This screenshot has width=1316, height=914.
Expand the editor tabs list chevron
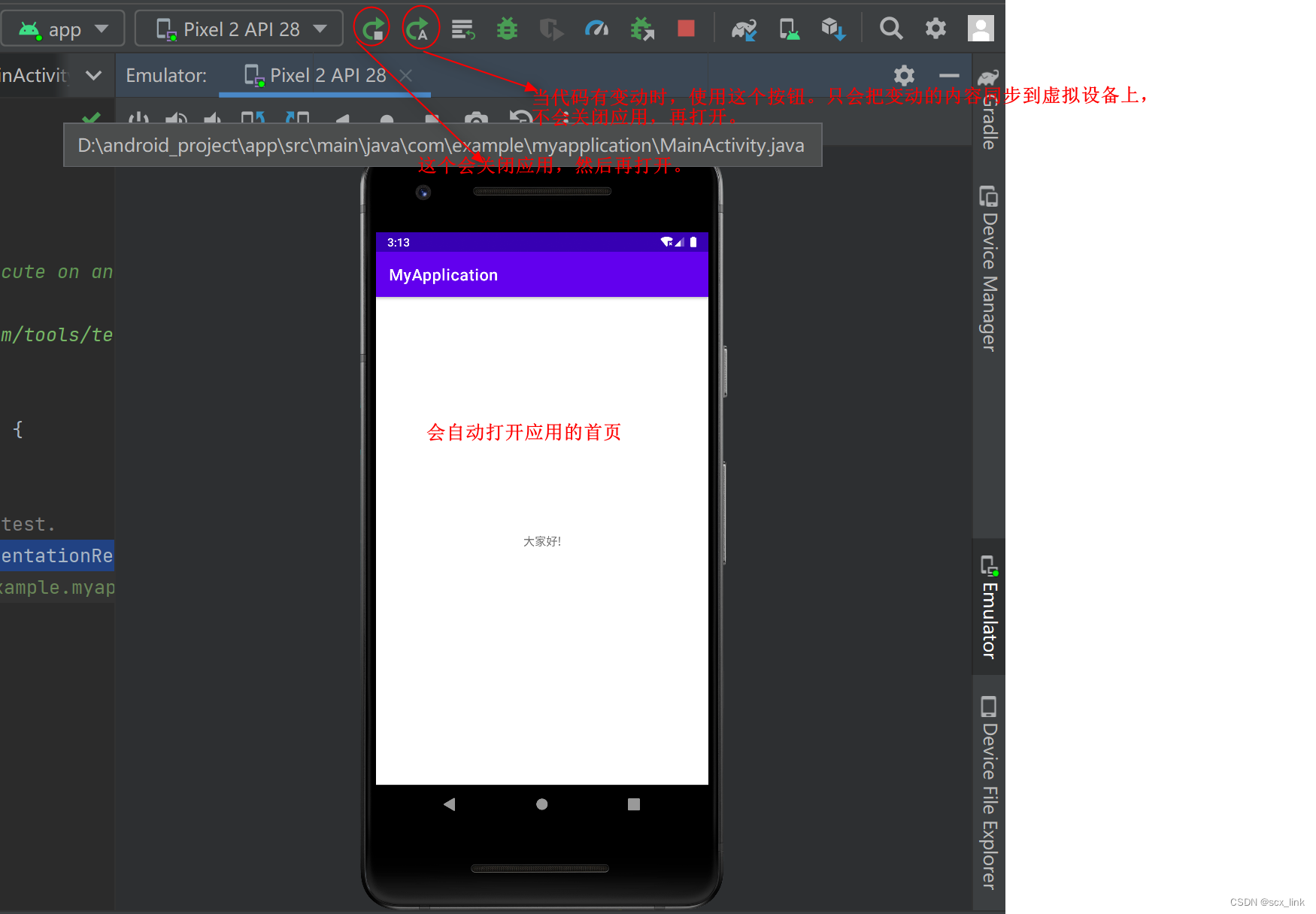pyautogui.click(x=93, y=75)
